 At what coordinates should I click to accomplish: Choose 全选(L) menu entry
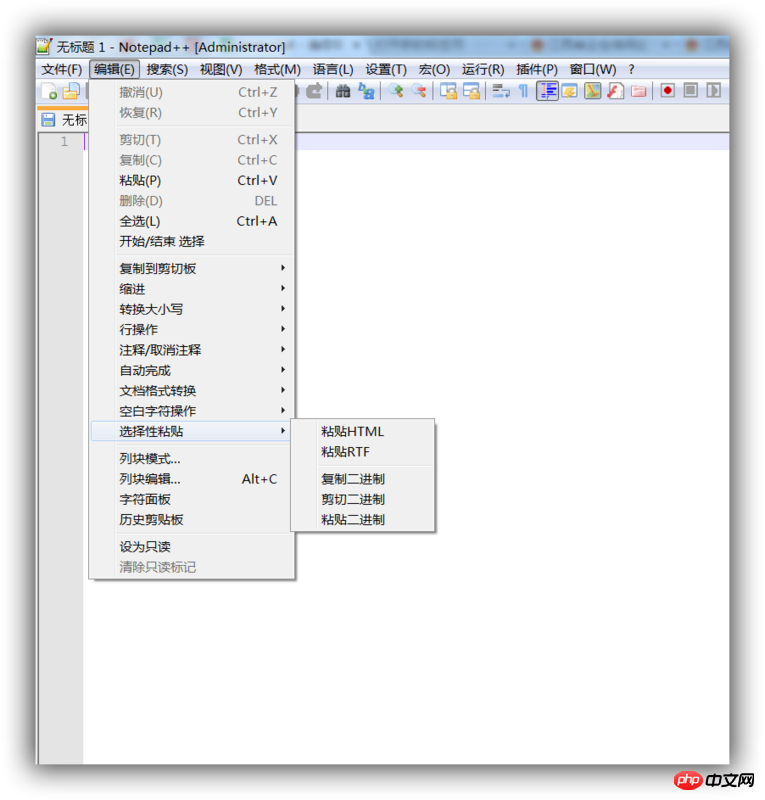[x=192, y=221]
